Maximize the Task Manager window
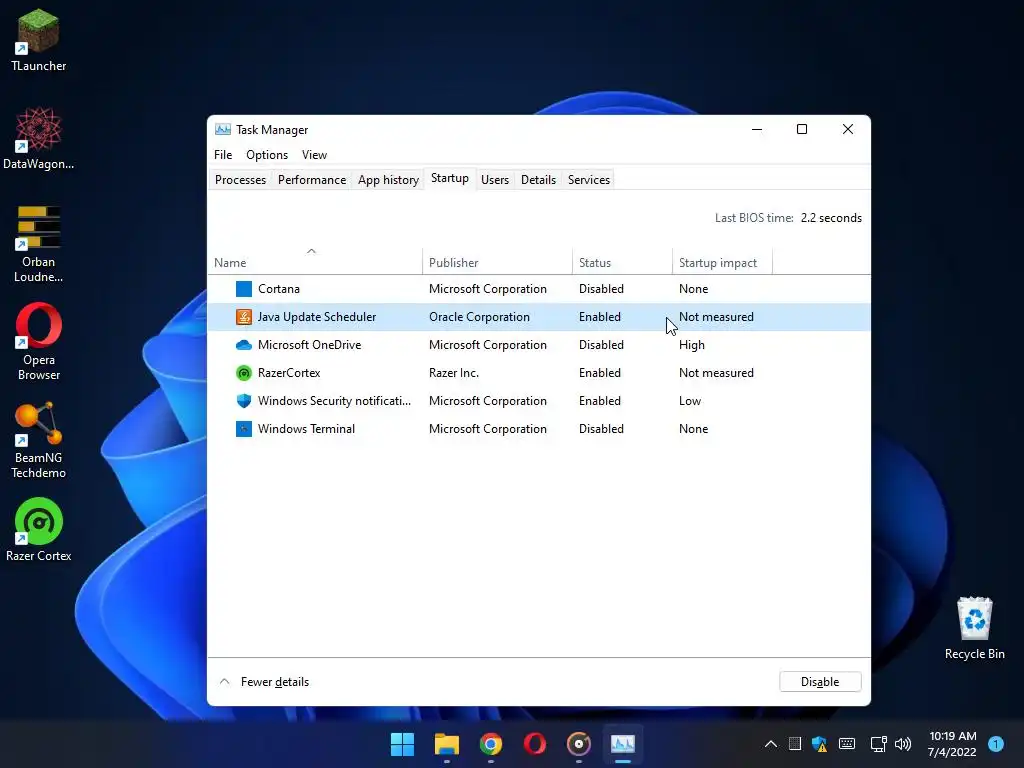Image resolution: width=1024 pixels, height=768 pixels. click(x=802, y=129)
